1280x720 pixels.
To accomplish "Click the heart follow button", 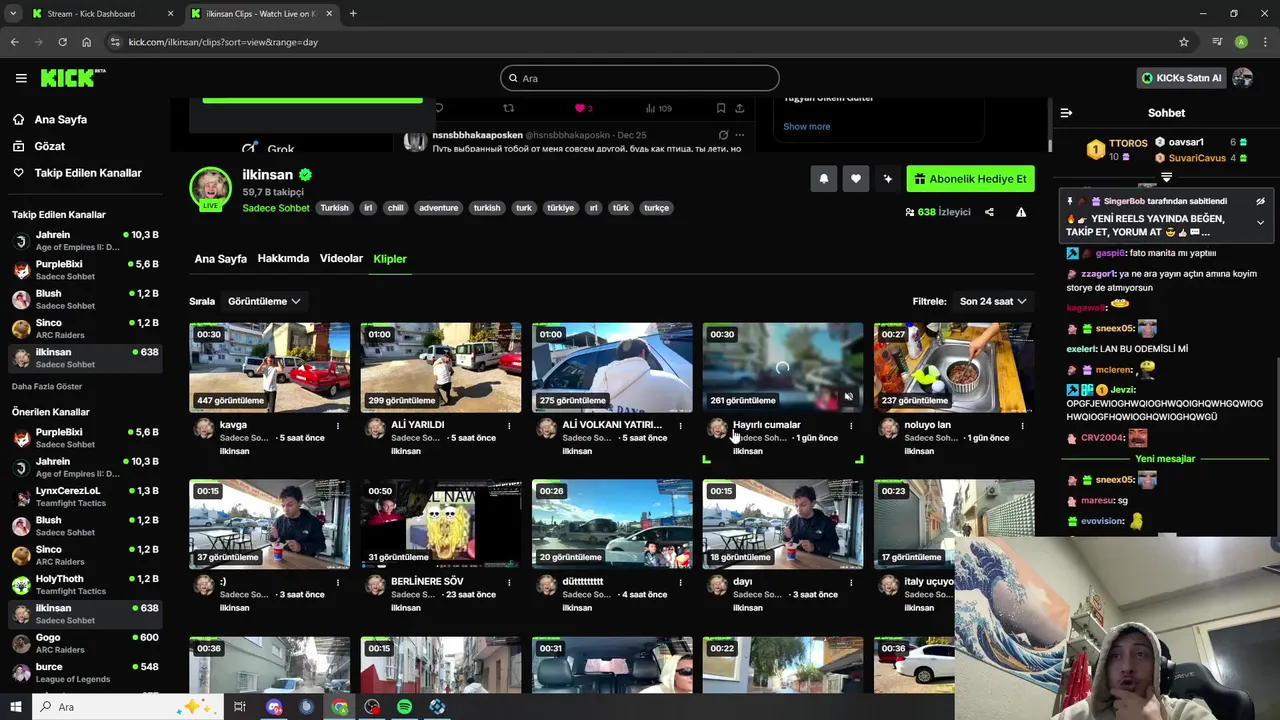I will [x=856, y=179].
